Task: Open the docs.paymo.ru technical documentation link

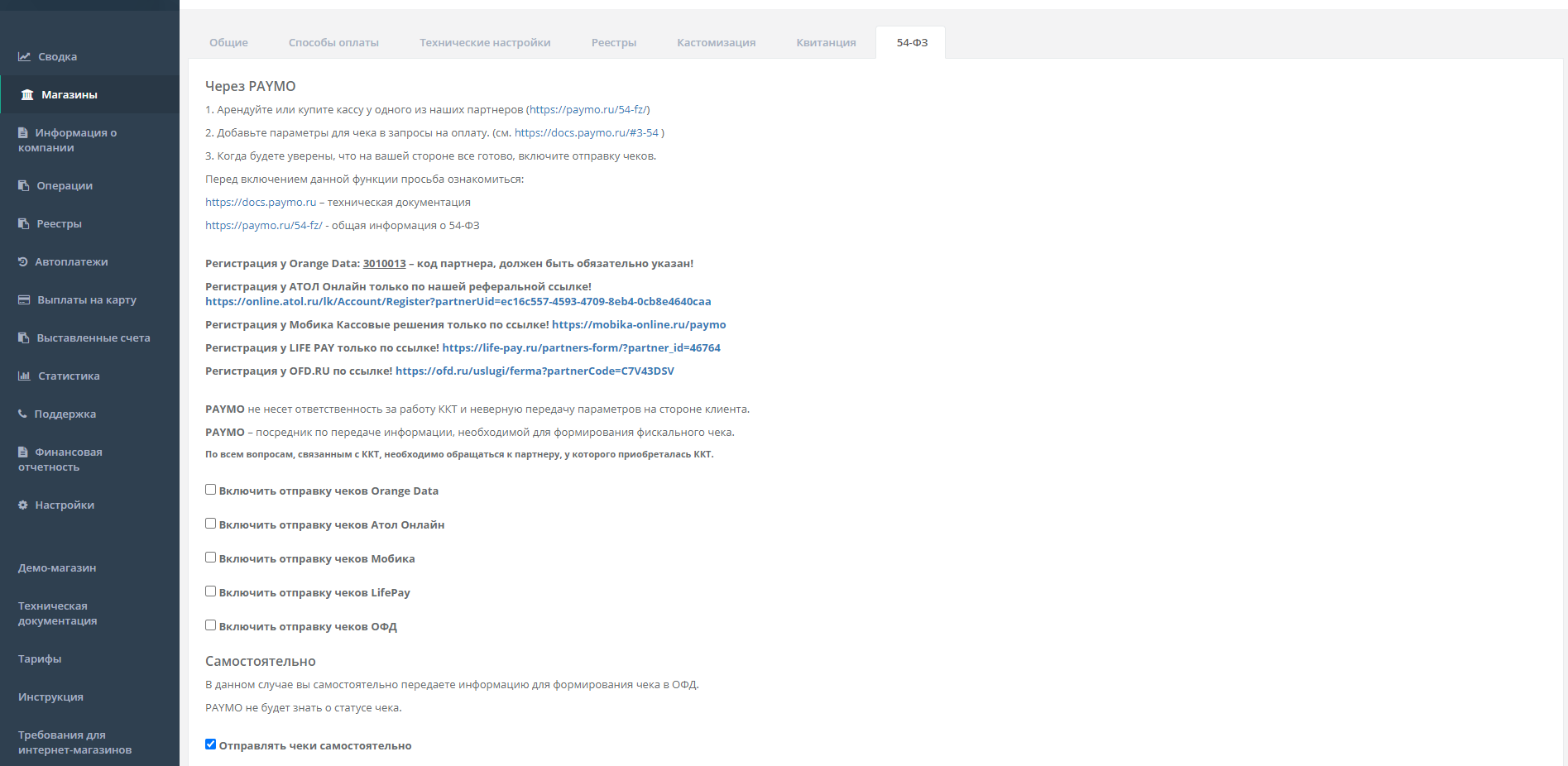Action: coord(261,203)
